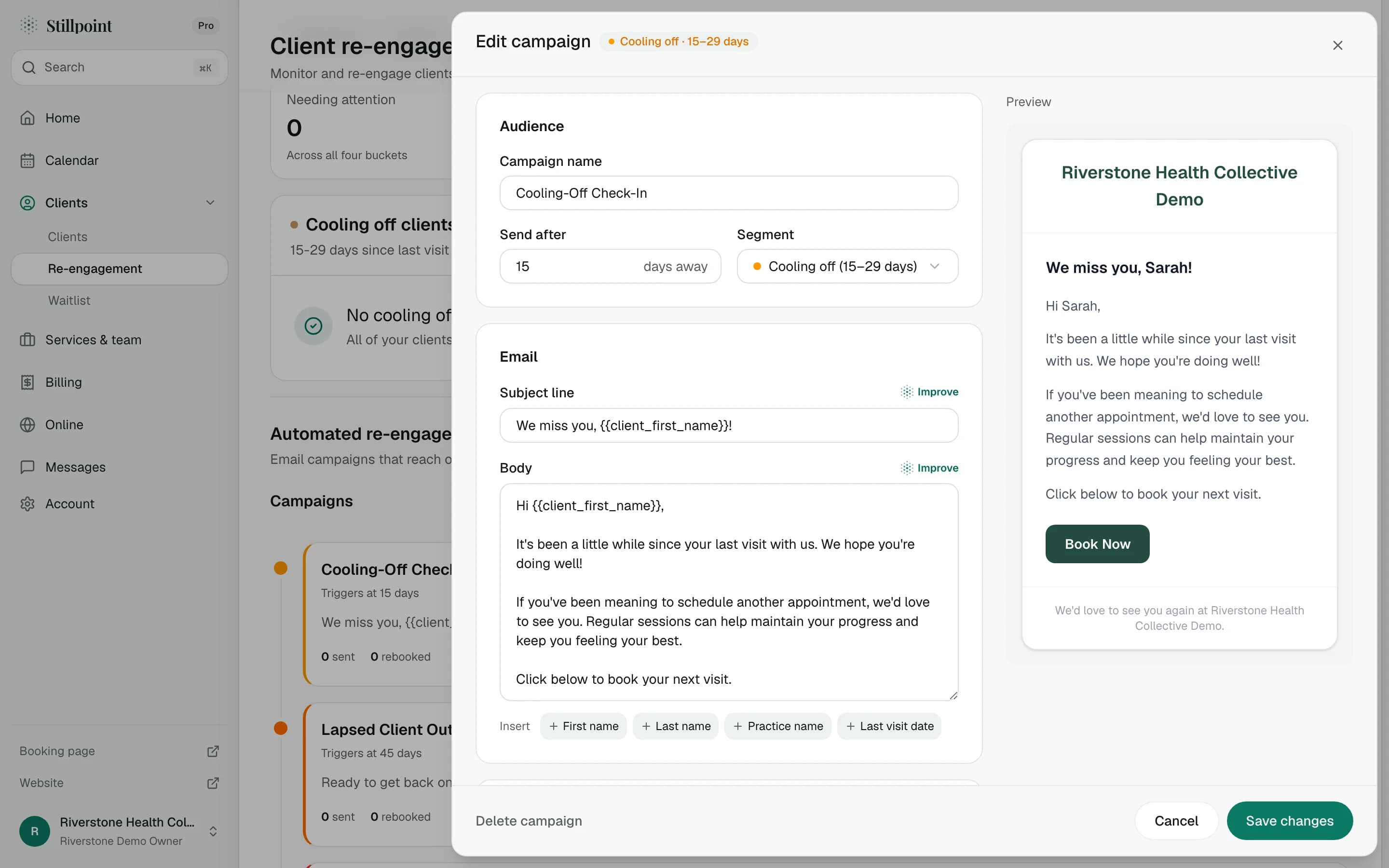Click the Website link text
This screenshot has width=1389, height=868.
[41, 783]
